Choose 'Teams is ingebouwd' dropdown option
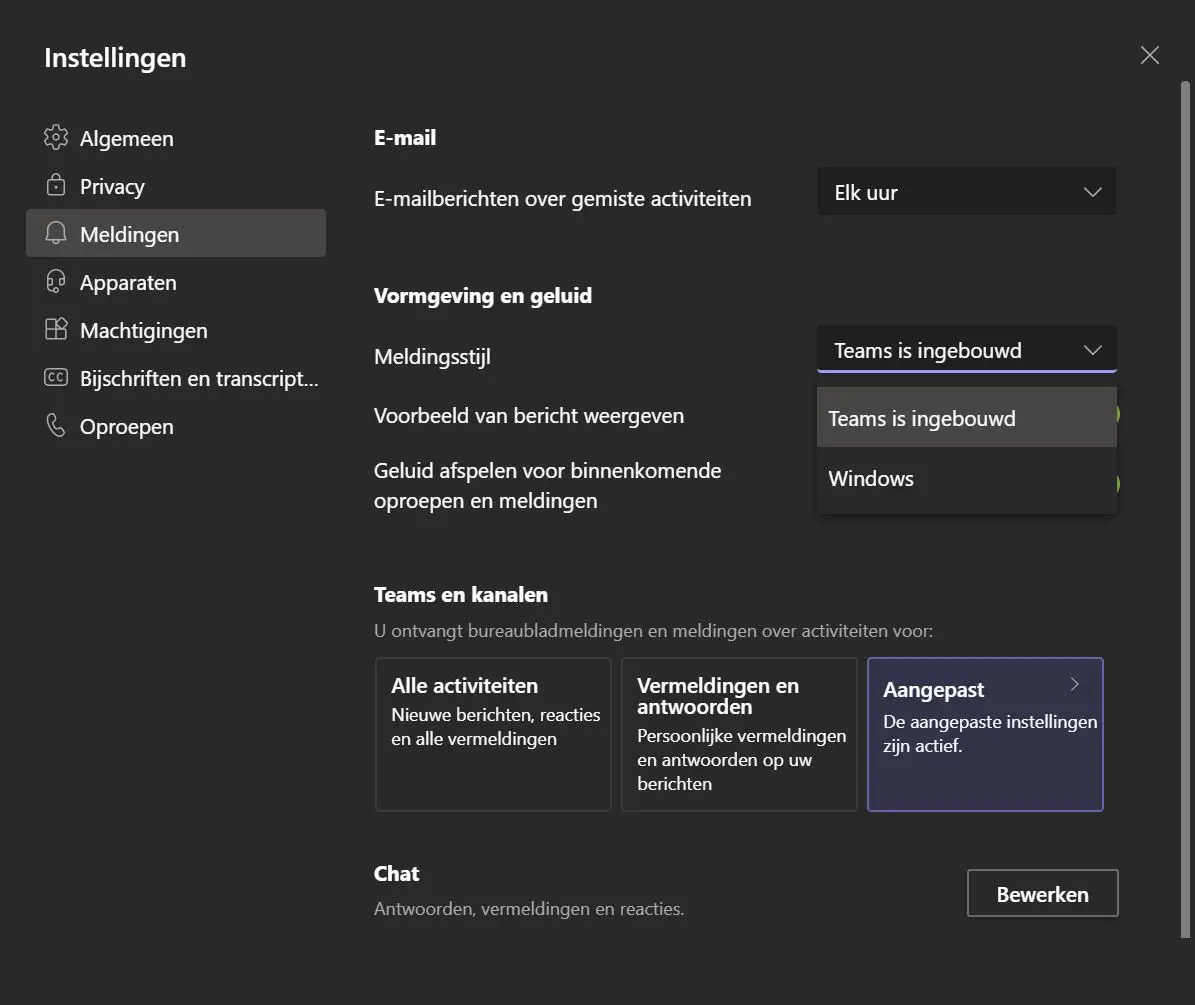Viewport: 1195px width, 1005px height. tap(966, 418)
